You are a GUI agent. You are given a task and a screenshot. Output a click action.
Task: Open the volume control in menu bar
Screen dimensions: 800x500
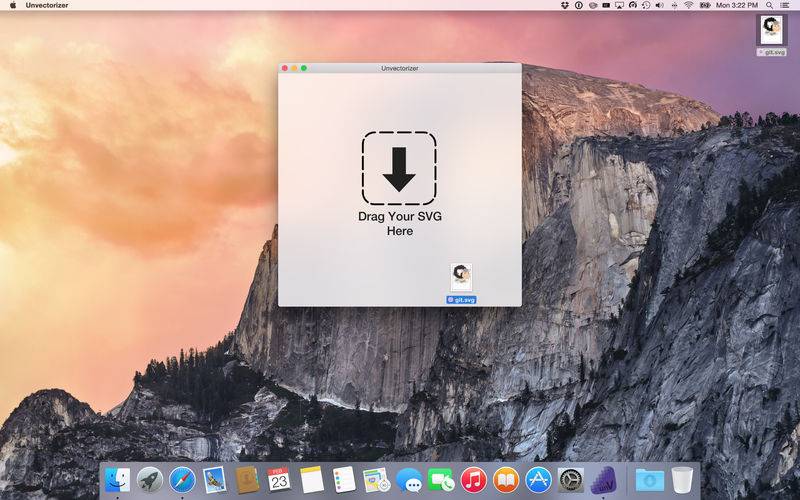coord(660,5)
